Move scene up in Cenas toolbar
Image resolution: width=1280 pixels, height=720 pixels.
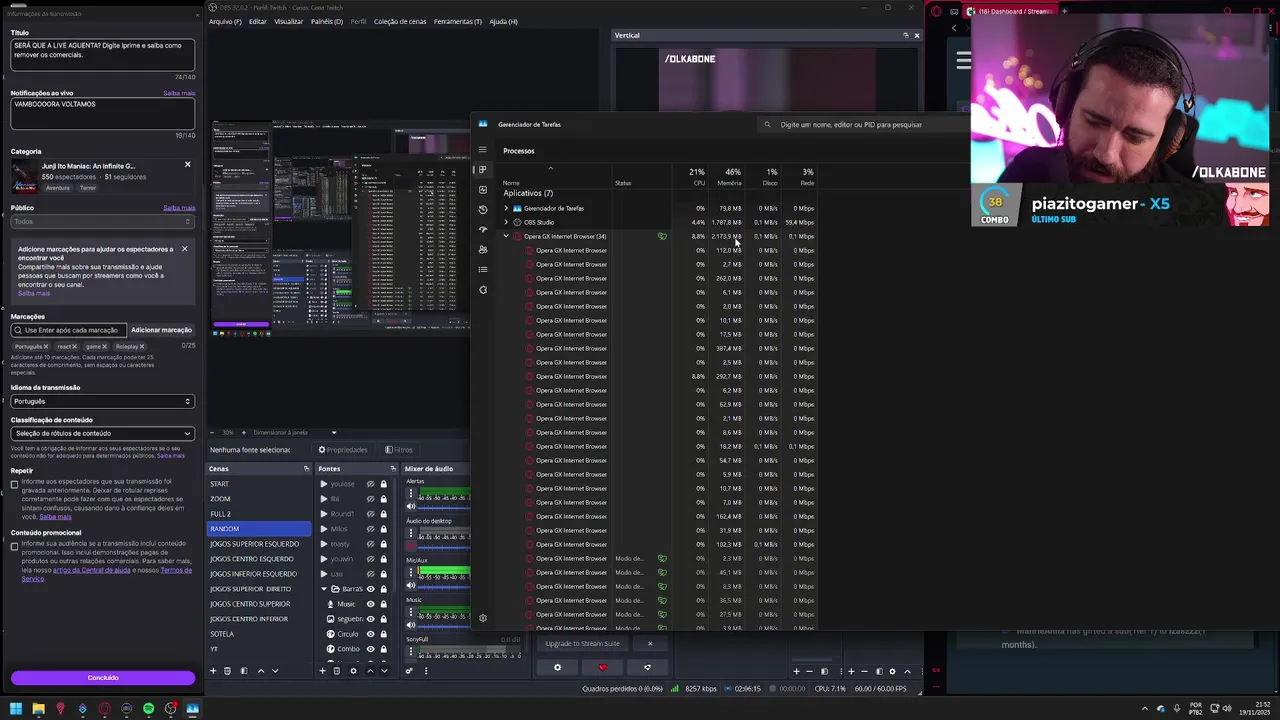click(x=261, y=671)
